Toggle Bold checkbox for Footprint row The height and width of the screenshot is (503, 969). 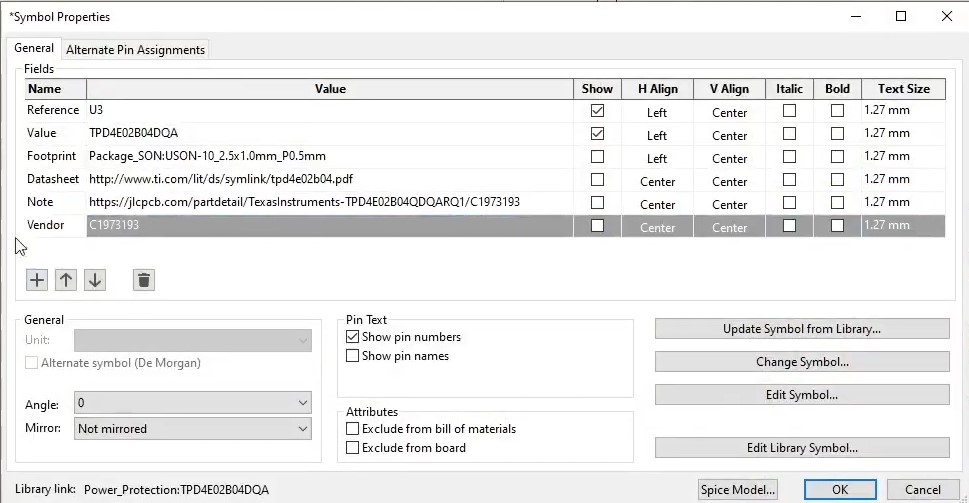837,156
